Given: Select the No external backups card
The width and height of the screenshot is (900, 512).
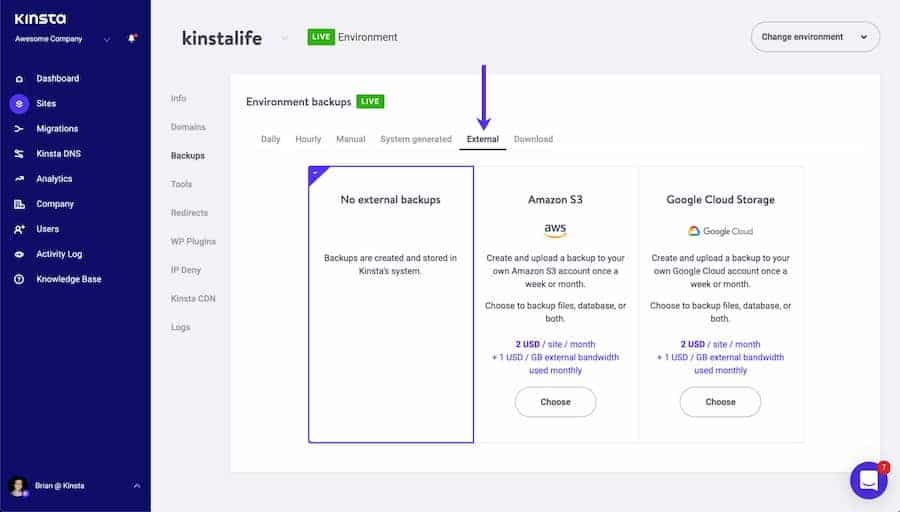Looking at the screenshot, I should tap(391, 304).
